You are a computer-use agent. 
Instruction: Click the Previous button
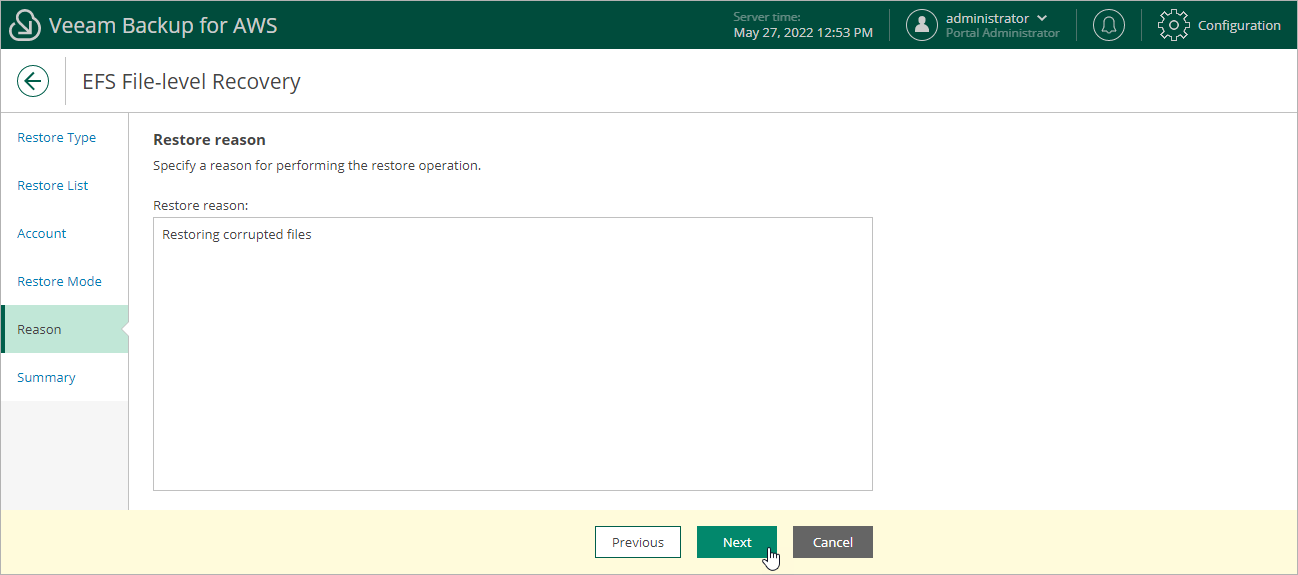pyautogui.click(x=638, y=542)
